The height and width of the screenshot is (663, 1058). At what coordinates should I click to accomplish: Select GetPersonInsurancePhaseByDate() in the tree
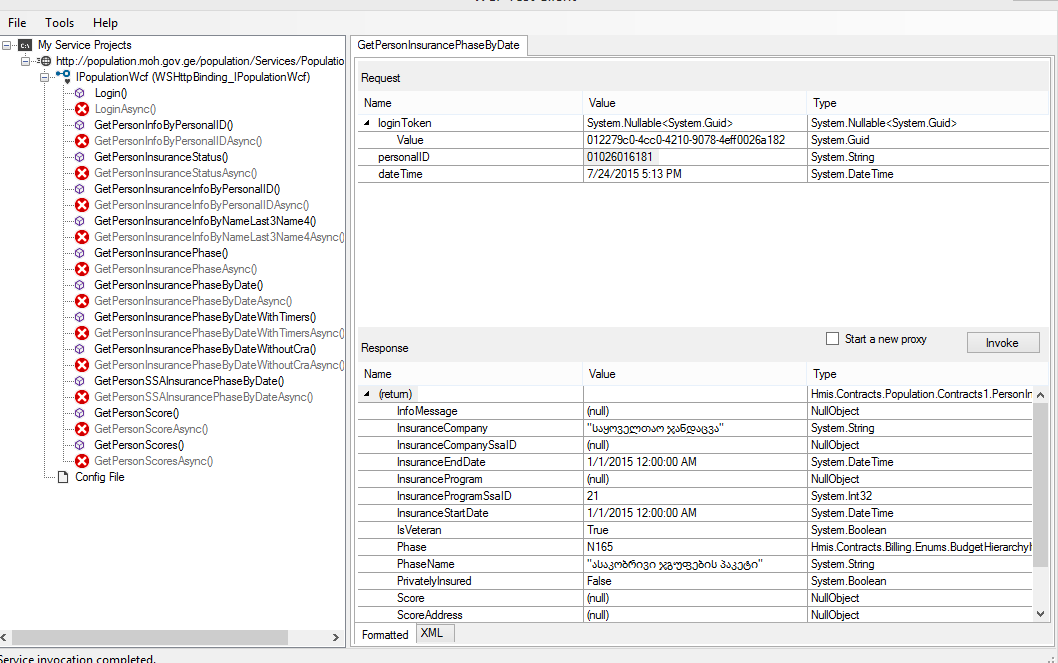pyautogui.click(x=178, y=285)
